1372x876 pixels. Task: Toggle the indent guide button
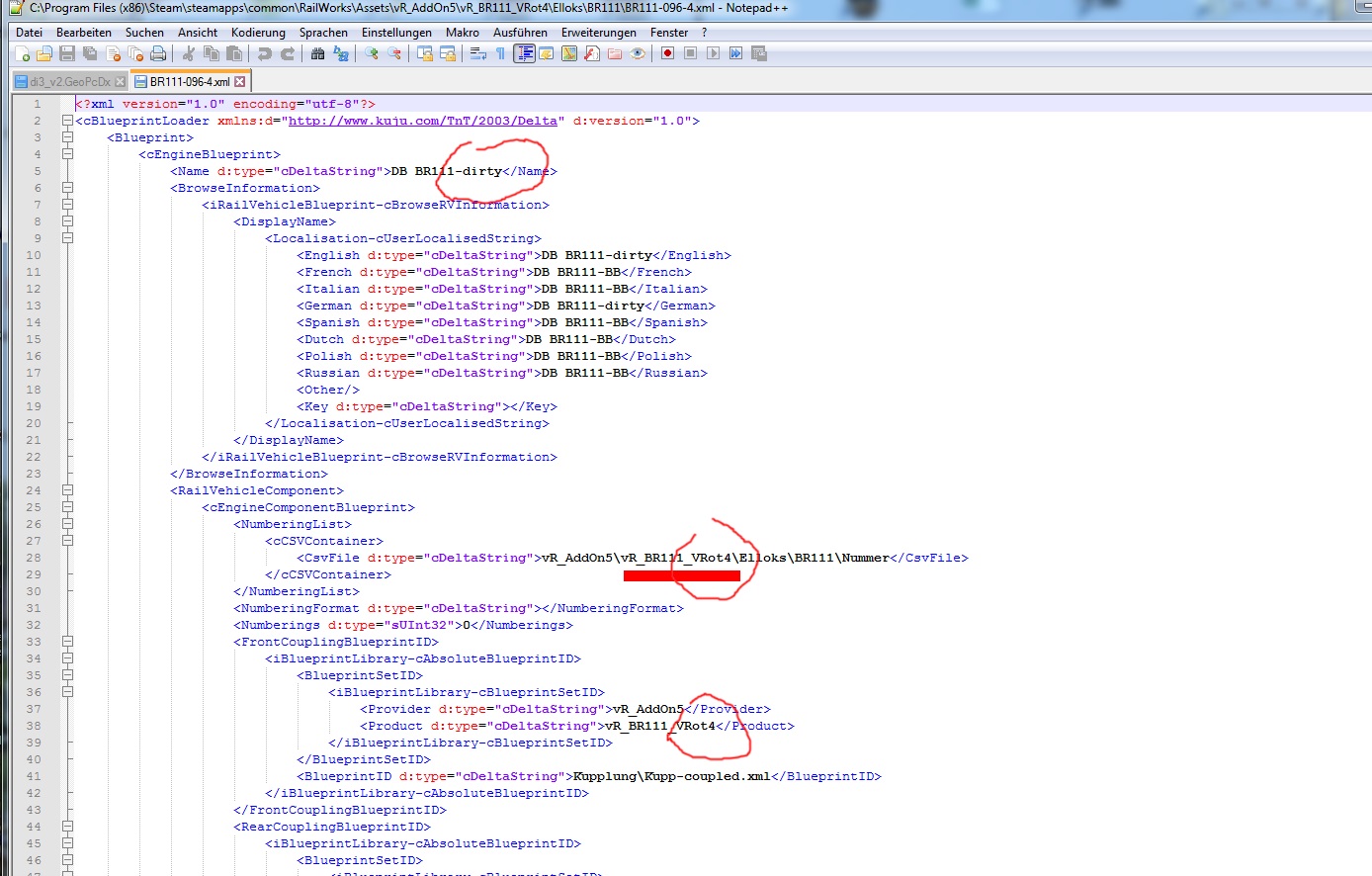524,53
